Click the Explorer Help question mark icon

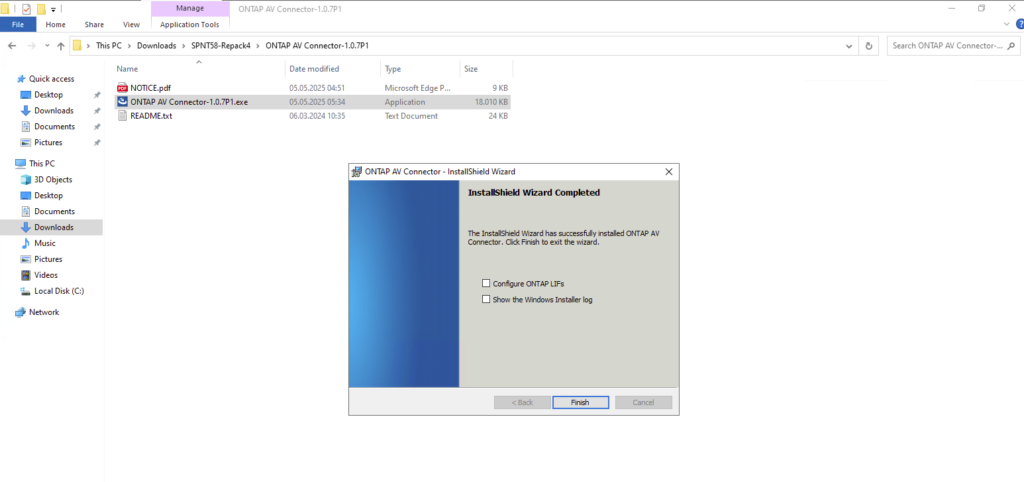pos(1019,24)
